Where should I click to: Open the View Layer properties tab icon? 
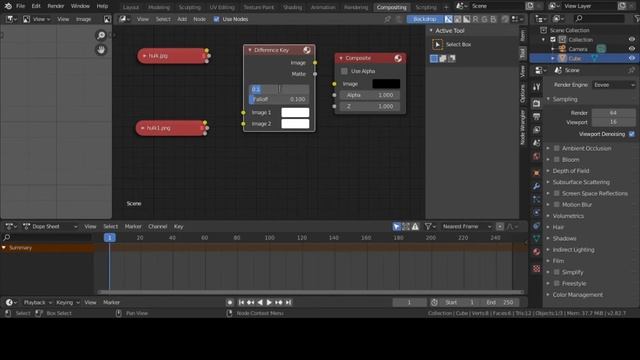click(x=536, y=130)
